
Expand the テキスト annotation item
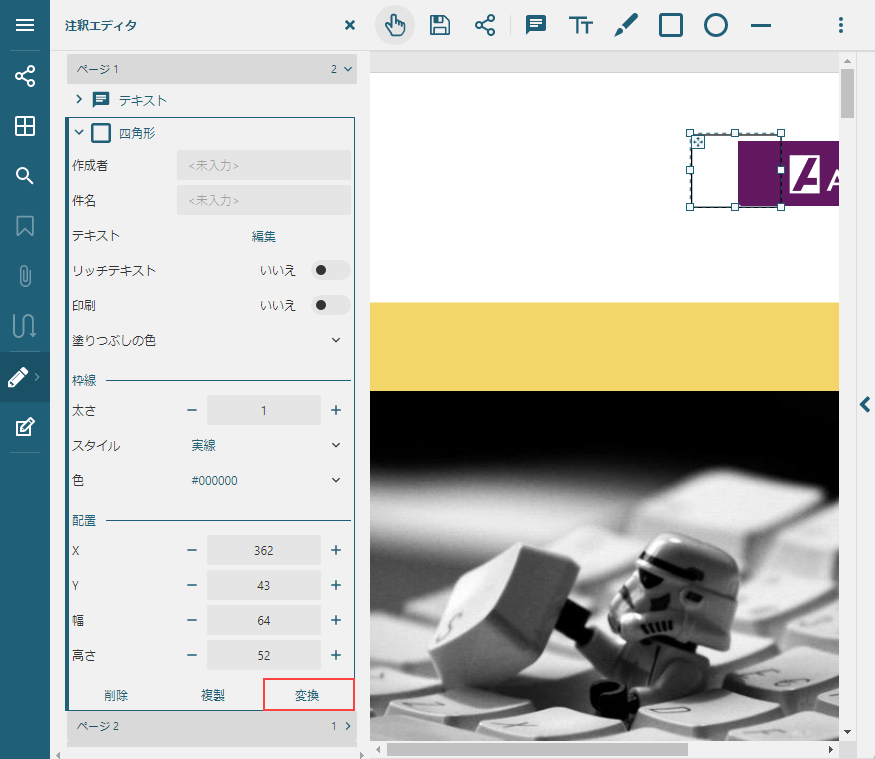(x=79, y=99)
